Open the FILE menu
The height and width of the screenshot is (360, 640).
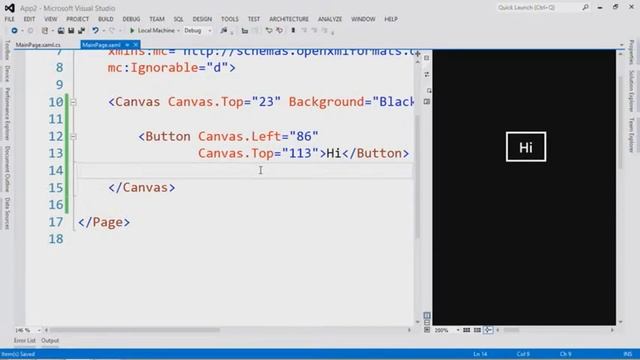9,19
